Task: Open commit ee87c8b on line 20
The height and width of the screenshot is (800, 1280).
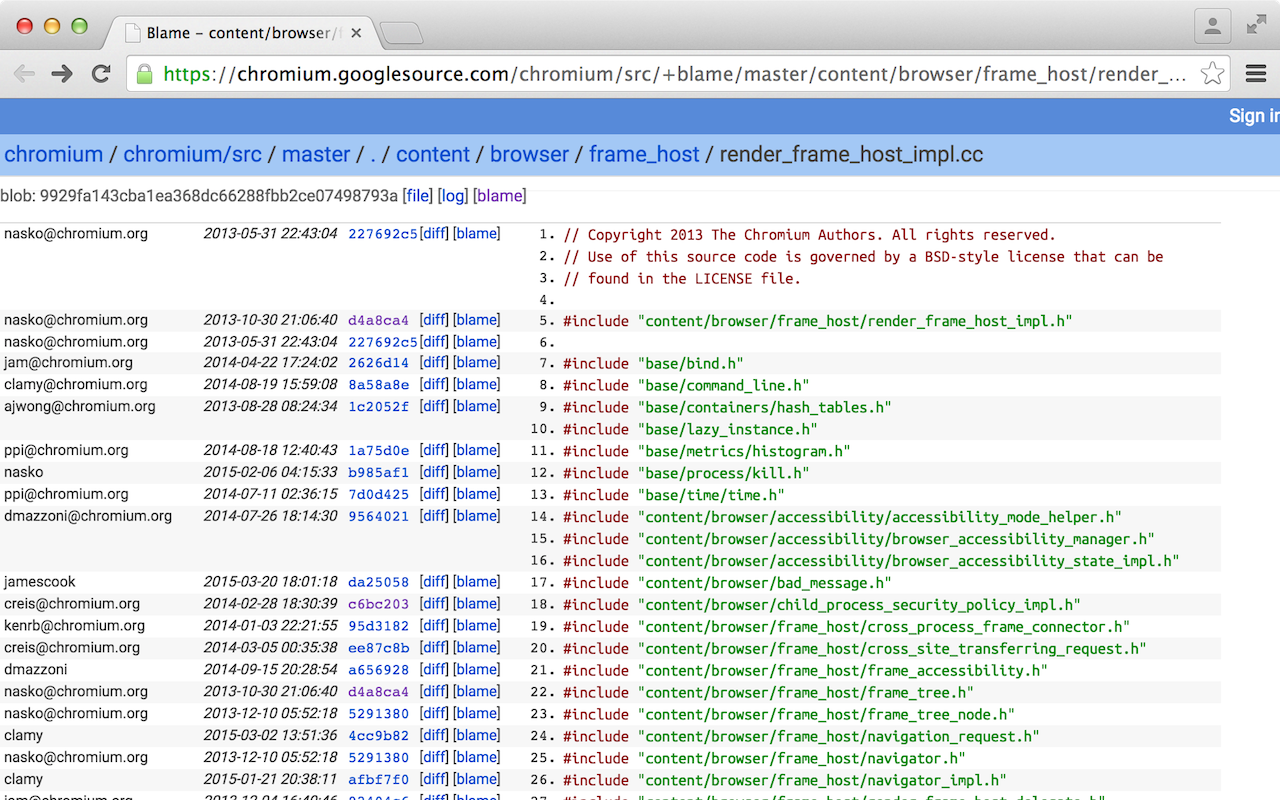Action: [x=378, y=648]
